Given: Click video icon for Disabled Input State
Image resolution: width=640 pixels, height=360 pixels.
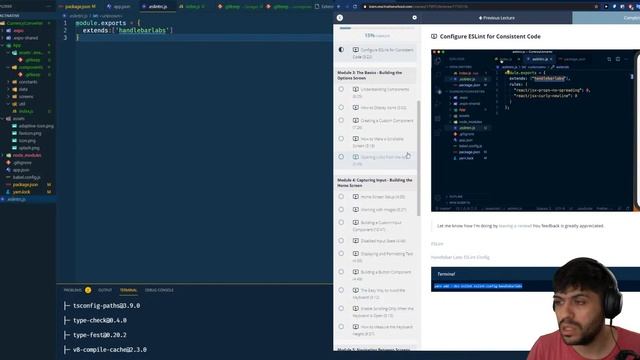Looking at the screenshot, I should (356, 240).
